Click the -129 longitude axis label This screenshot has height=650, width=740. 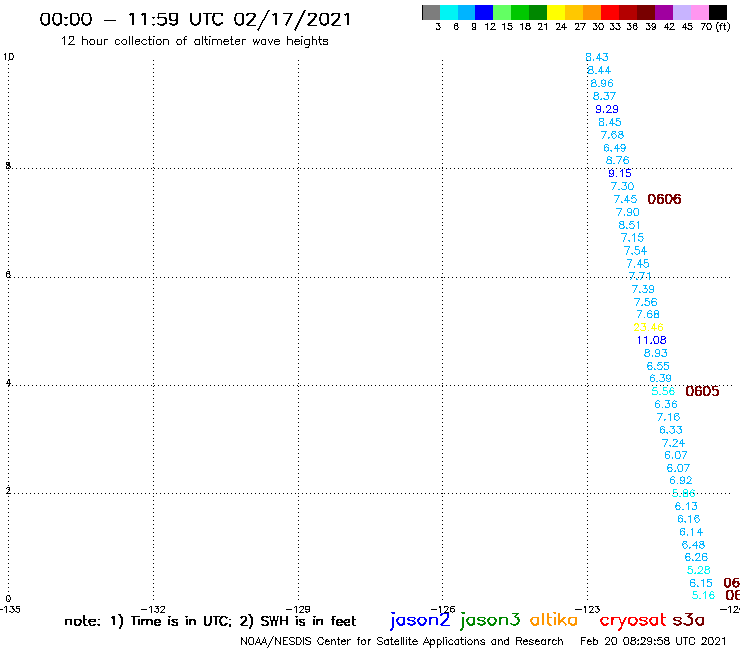(x=298, y=609)
